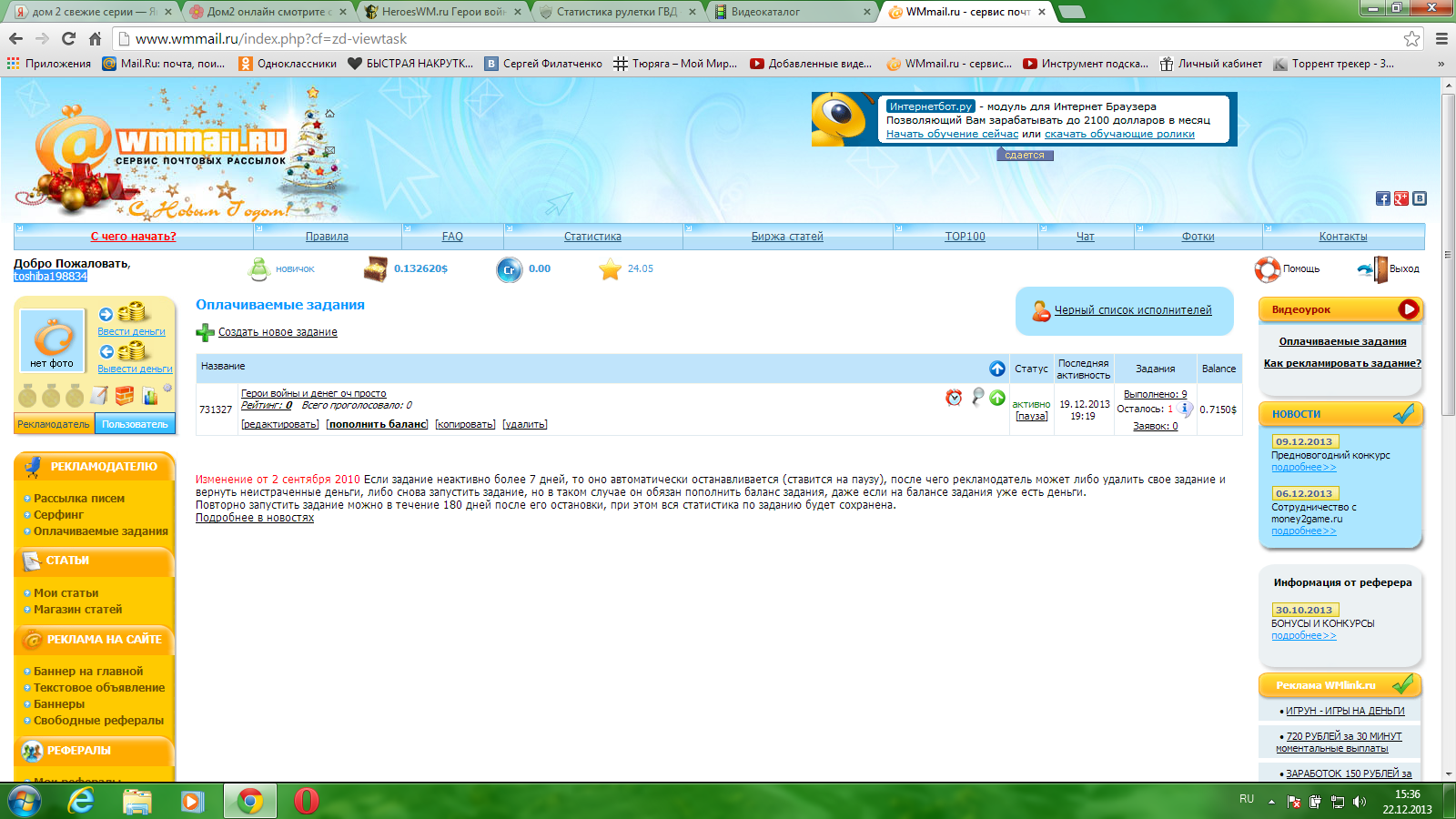Click Магазин статей in sidebar
The height and width of the screenshot is (819, 1456).
click(77, 610)
